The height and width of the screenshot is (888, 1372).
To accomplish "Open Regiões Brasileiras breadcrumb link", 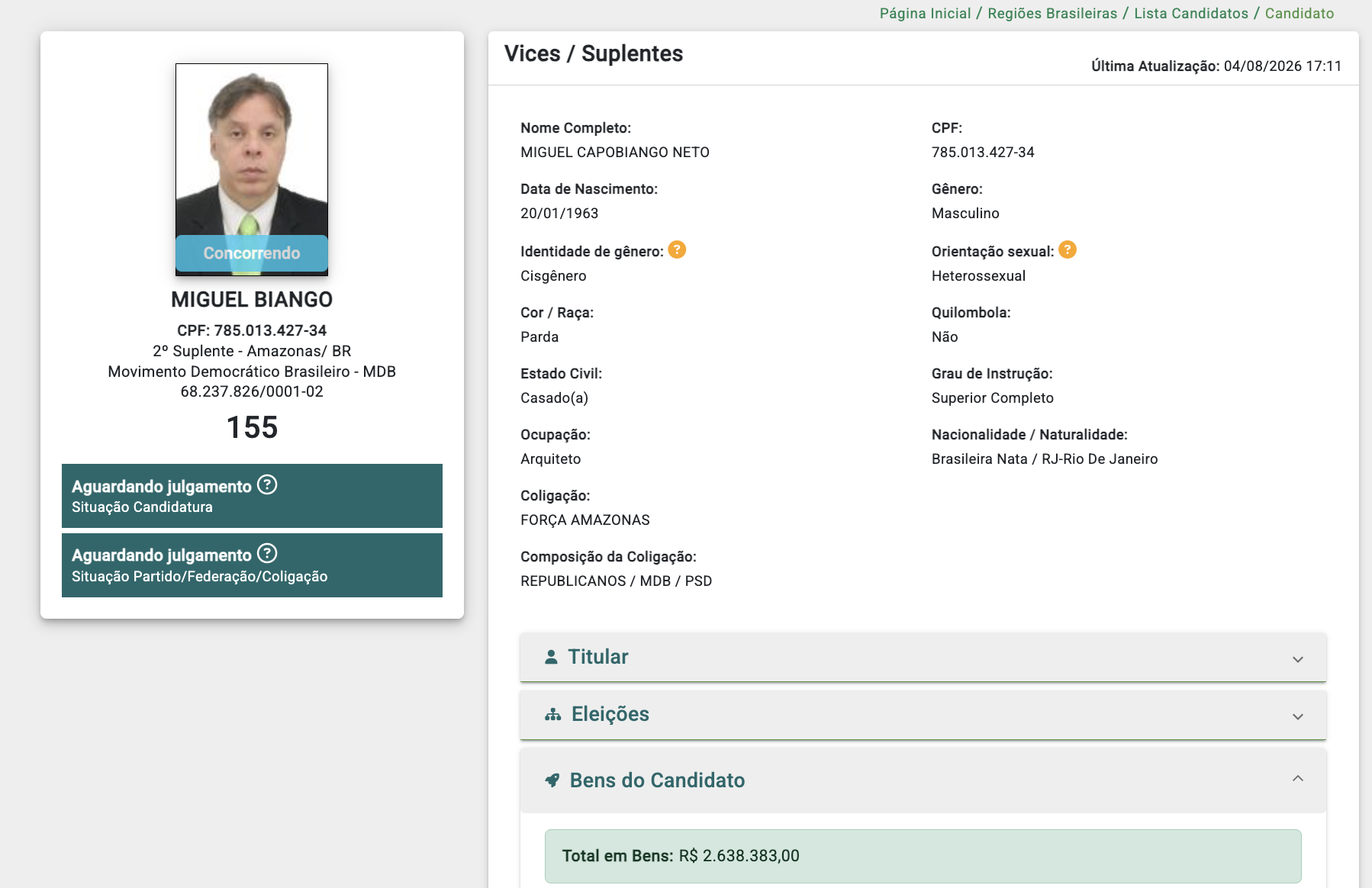I will click(1052, 13).
